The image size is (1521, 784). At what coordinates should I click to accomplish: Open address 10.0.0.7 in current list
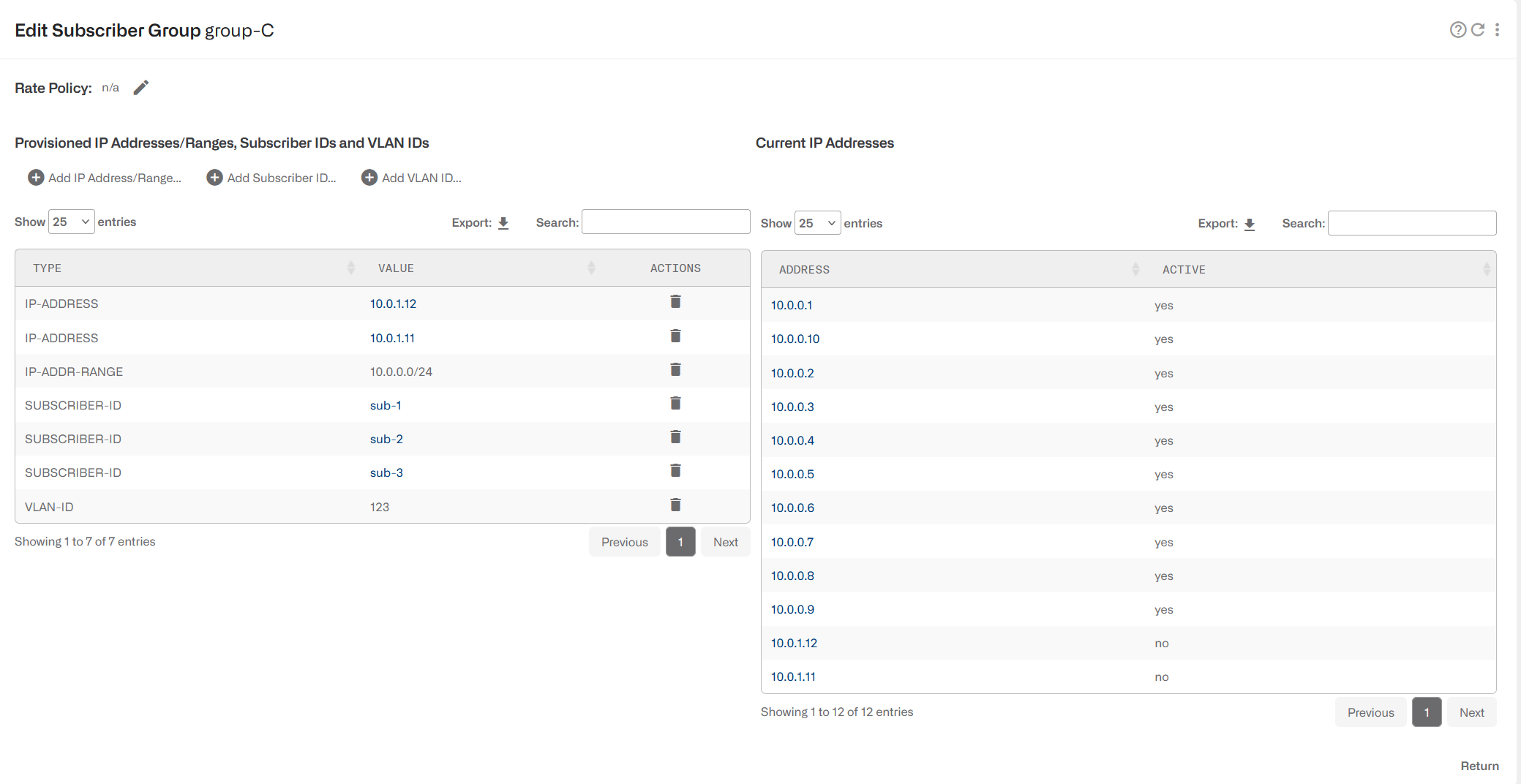(792, 542)
